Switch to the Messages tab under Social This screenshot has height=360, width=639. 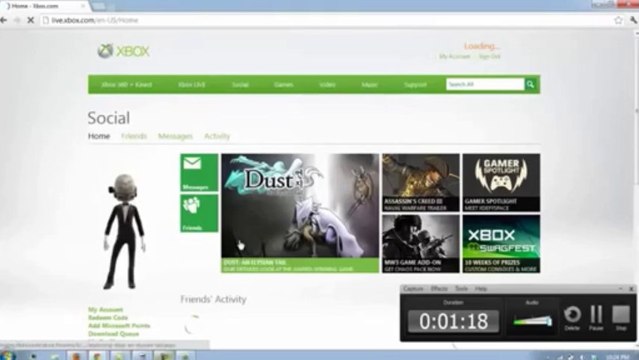coord(175,136)
